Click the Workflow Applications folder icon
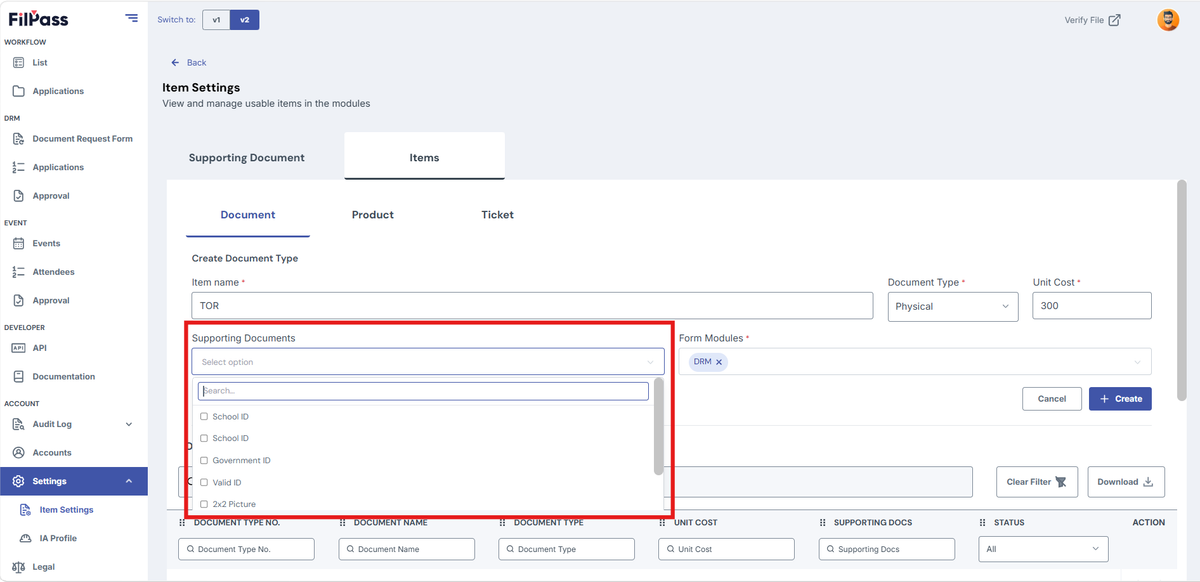The image size is (1200, 582). click(18, 91)
